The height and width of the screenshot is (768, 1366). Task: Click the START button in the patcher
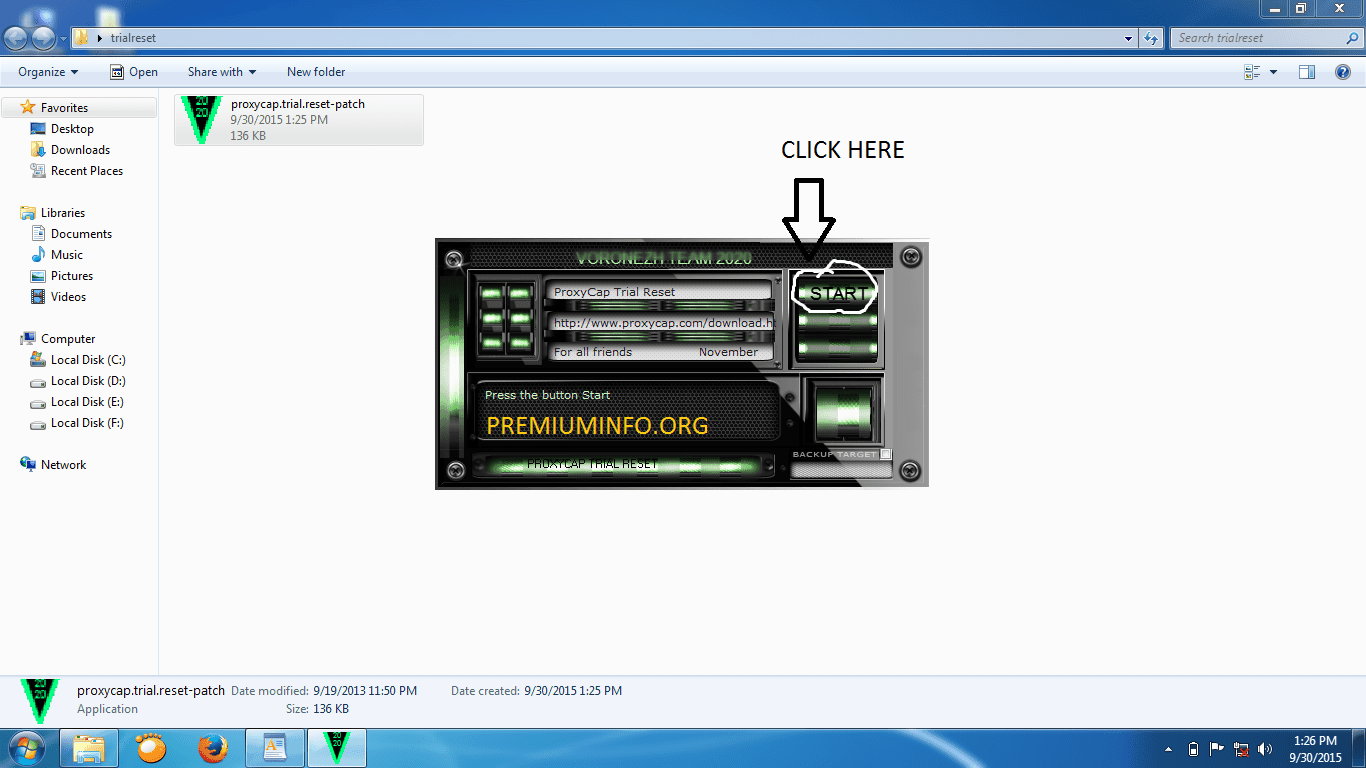[837, 293]
